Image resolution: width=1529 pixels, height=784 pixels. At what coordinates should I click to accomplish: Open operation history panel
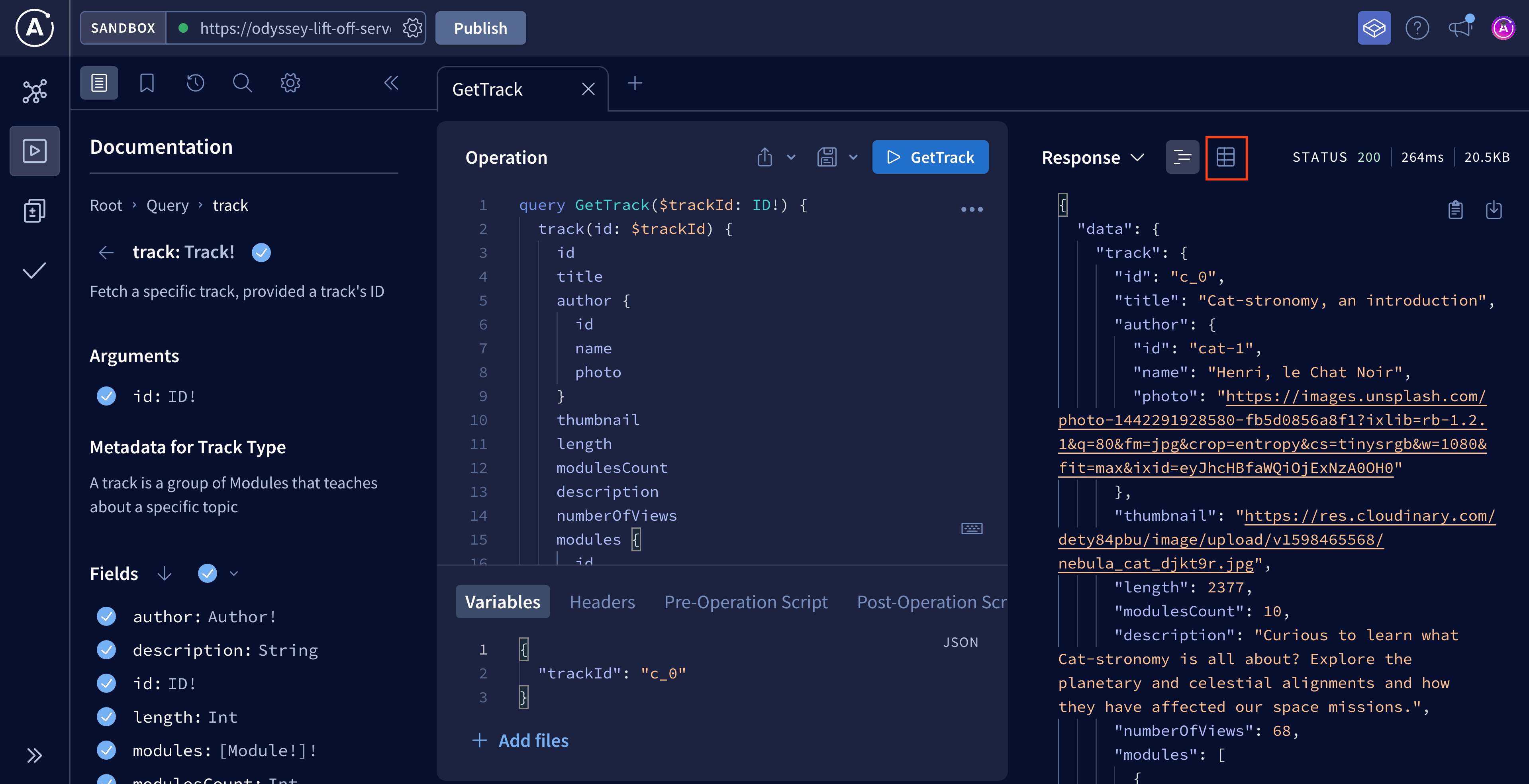[195, 83]
